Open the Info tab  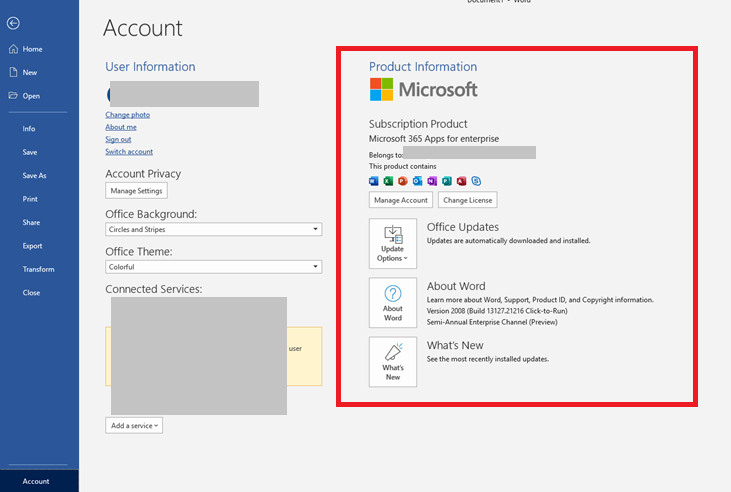29,129
